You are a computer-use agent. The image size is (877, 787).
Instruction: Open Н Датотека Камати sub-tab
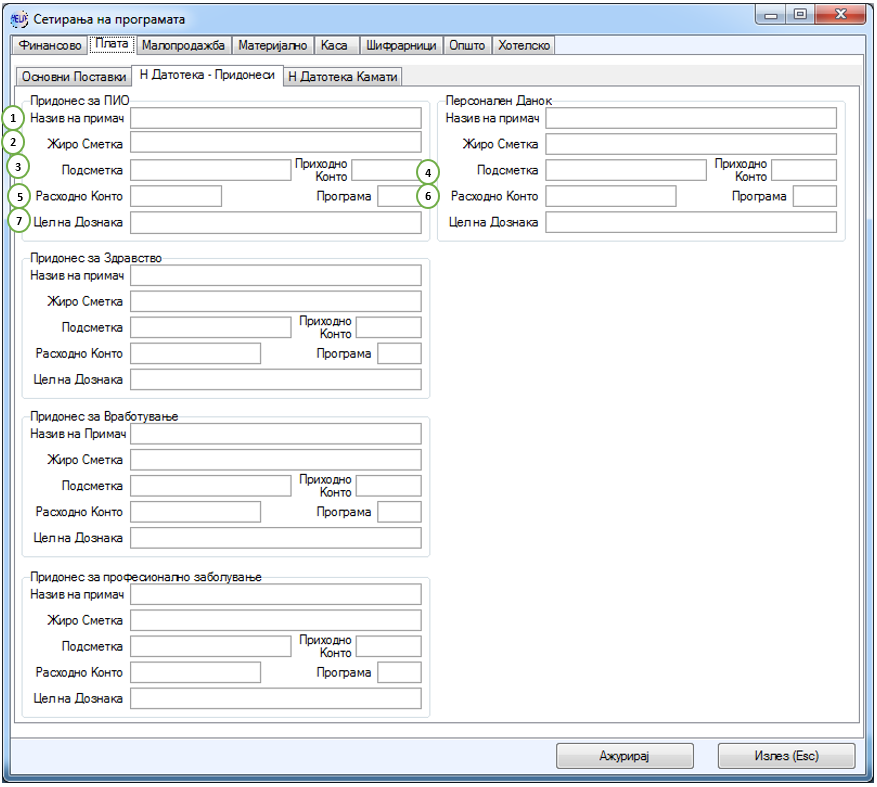point(343,77)
